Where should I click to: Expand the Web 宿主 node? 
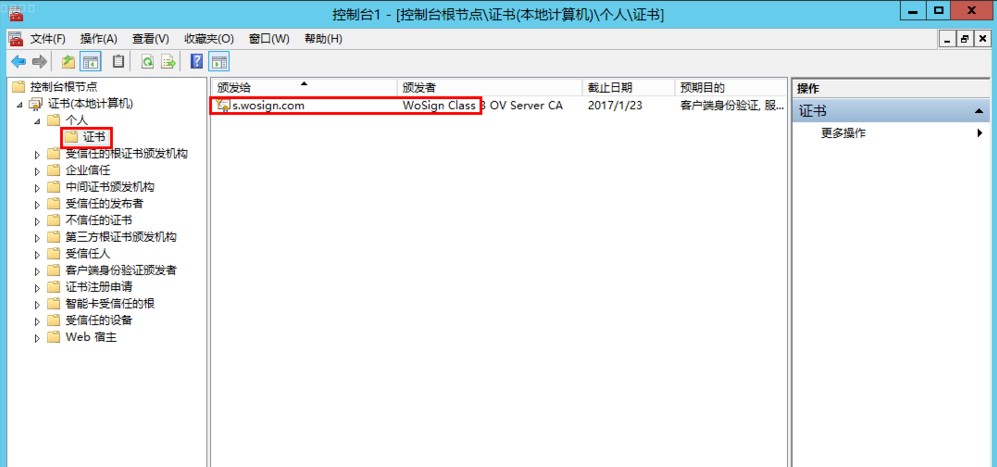pos(37,338)
